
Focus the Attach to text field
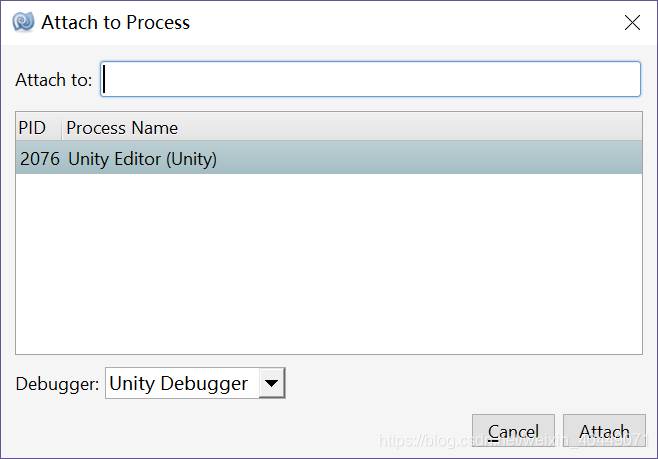coord(370,79)
